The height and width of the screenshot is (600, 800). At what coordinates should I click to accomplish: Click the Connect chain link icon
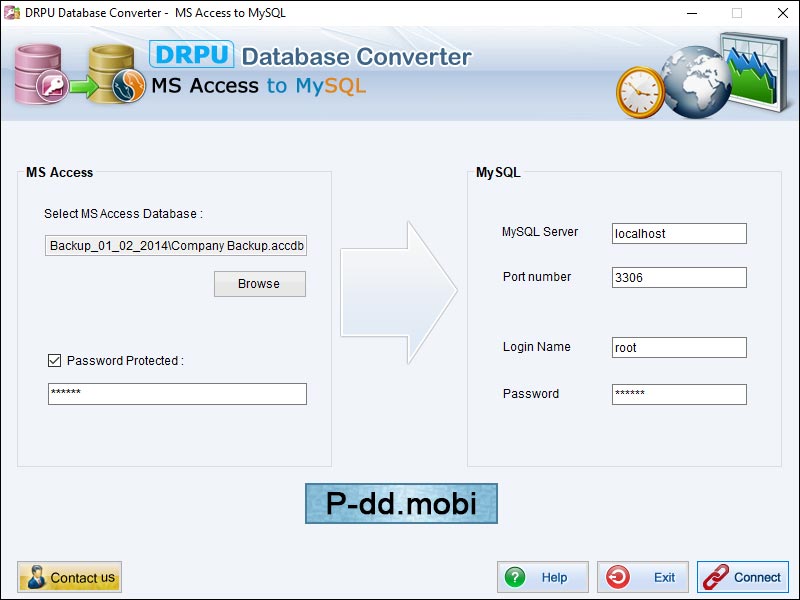point(714,577)
